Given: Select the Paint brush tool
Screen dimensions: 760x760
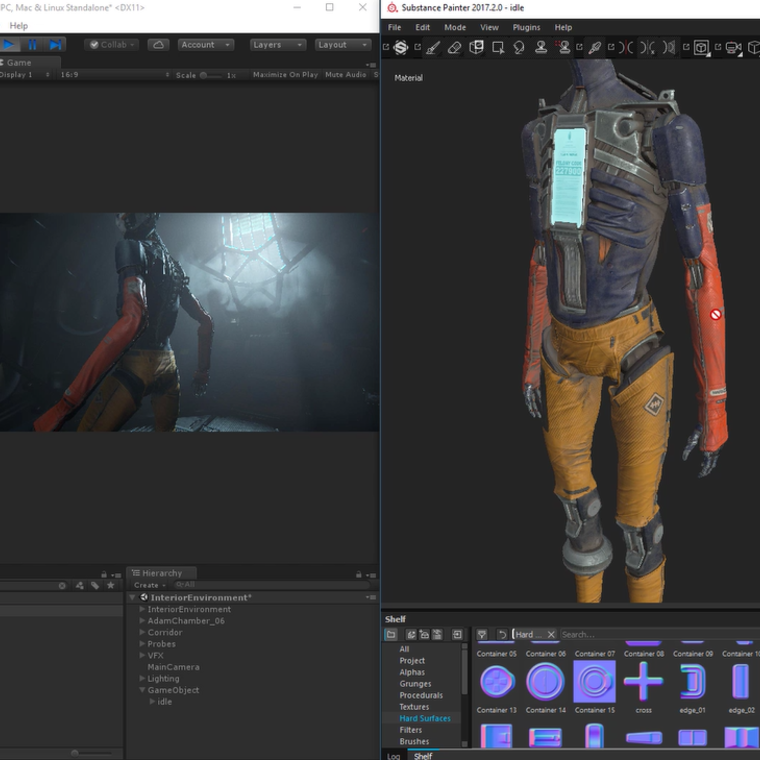Looking at the screenshot, I should click(x=433, y=47).
